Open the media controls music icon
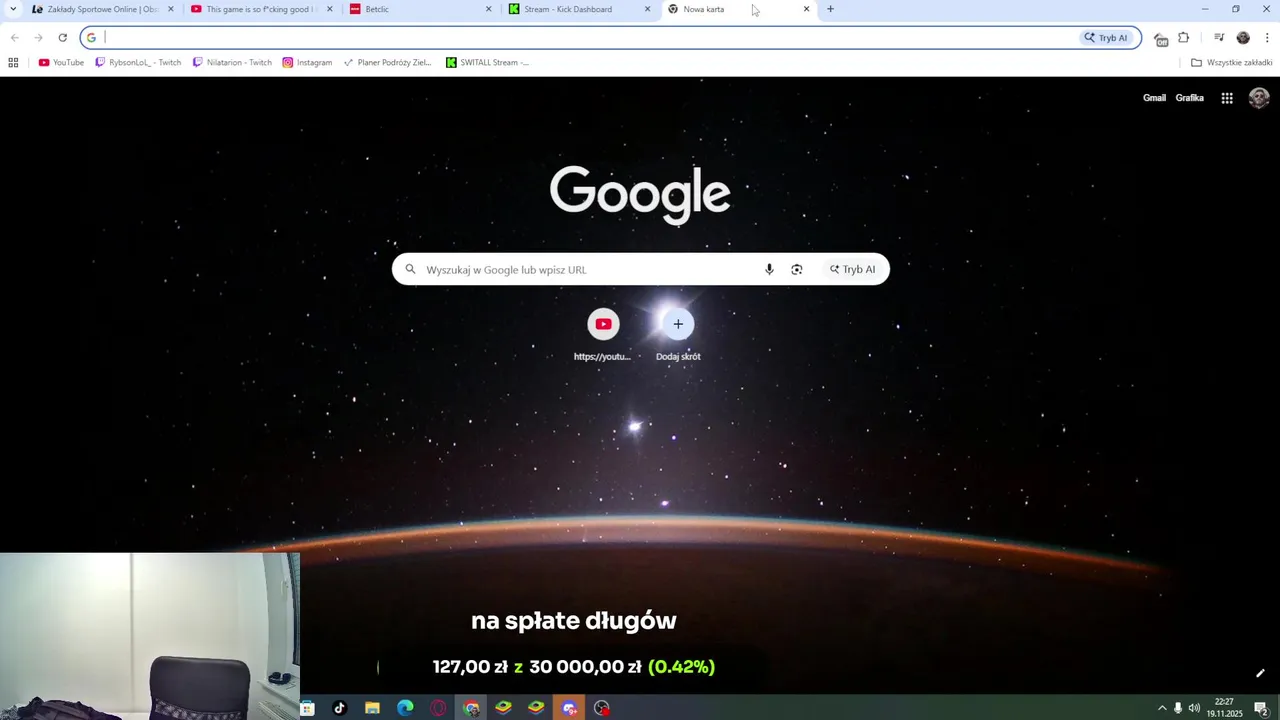Viewport: 1280px width, 720px height. [x=1219, y=38]
